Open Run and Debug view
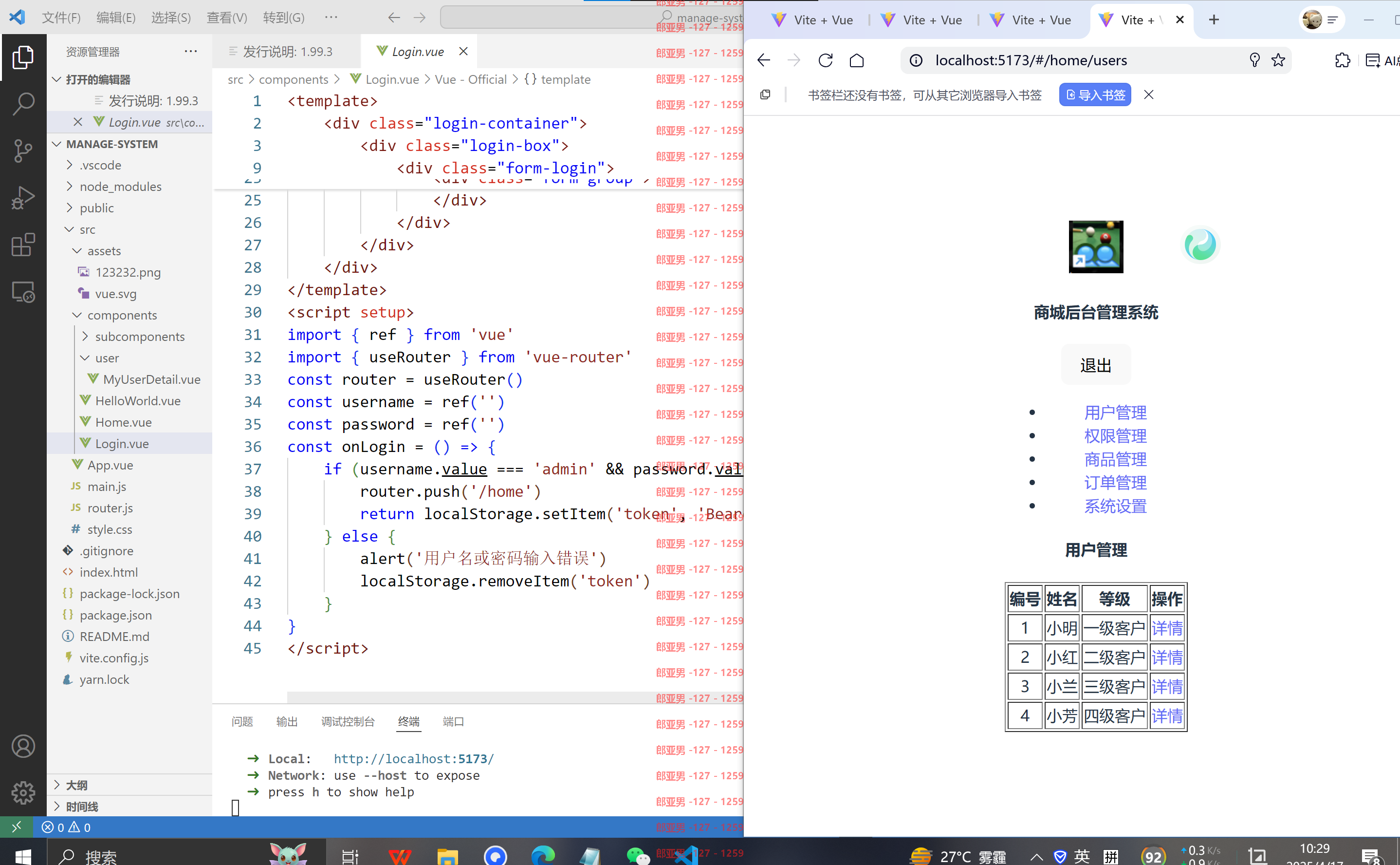Image resolution: width=1400 pixels, height=865 pixels. (23, 198)
